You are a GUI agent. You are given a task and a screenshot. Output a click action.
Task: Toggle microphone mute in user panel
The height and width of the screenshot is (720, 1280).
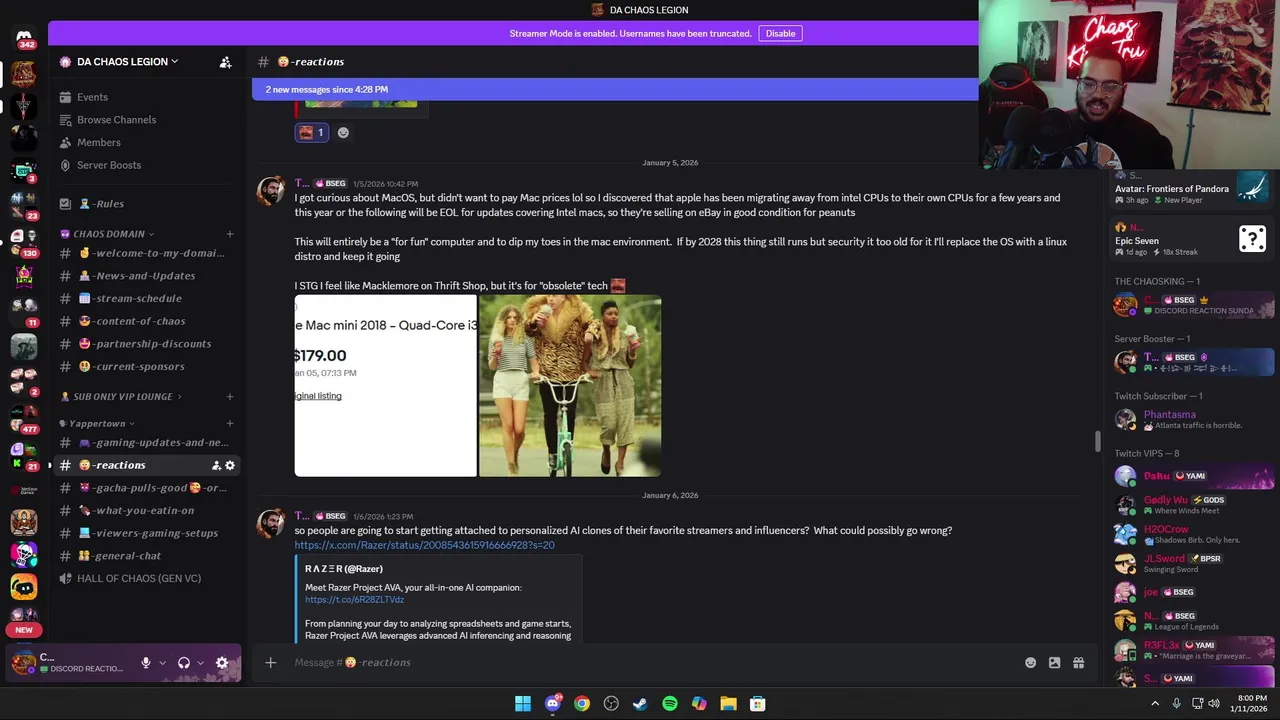pos(146,663)
